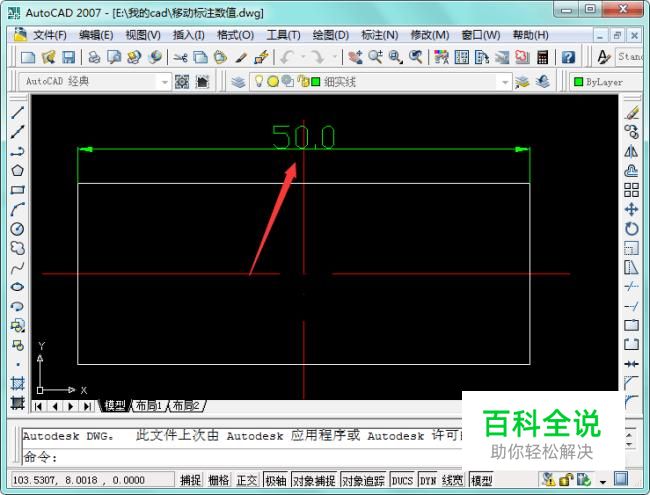Click the green layer color swatch
Image resolution: width=650 pixels, height=495 pixels.
point(315,82)
